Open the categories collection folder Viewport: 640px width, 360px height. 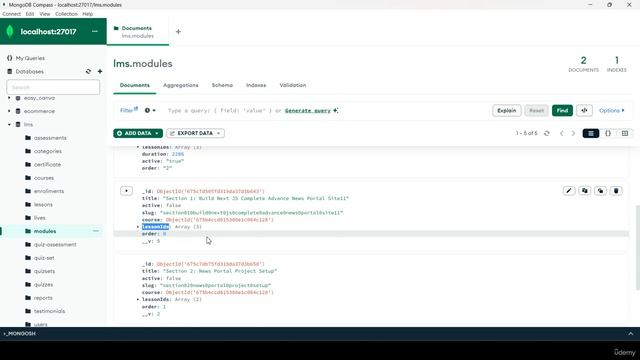coord(48,151)
